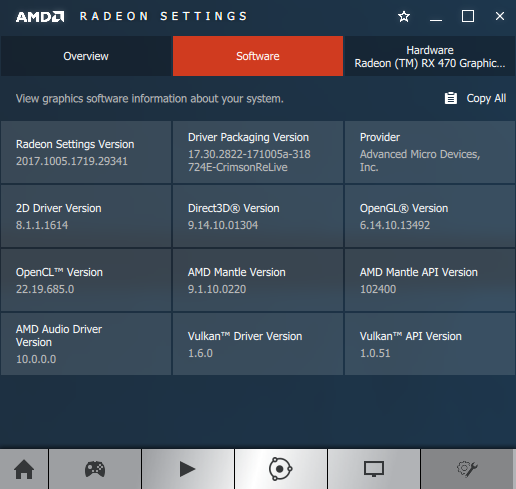This screenshot has height=489, width=516.
Task: Select the Software tab
Action: [258, 56]
